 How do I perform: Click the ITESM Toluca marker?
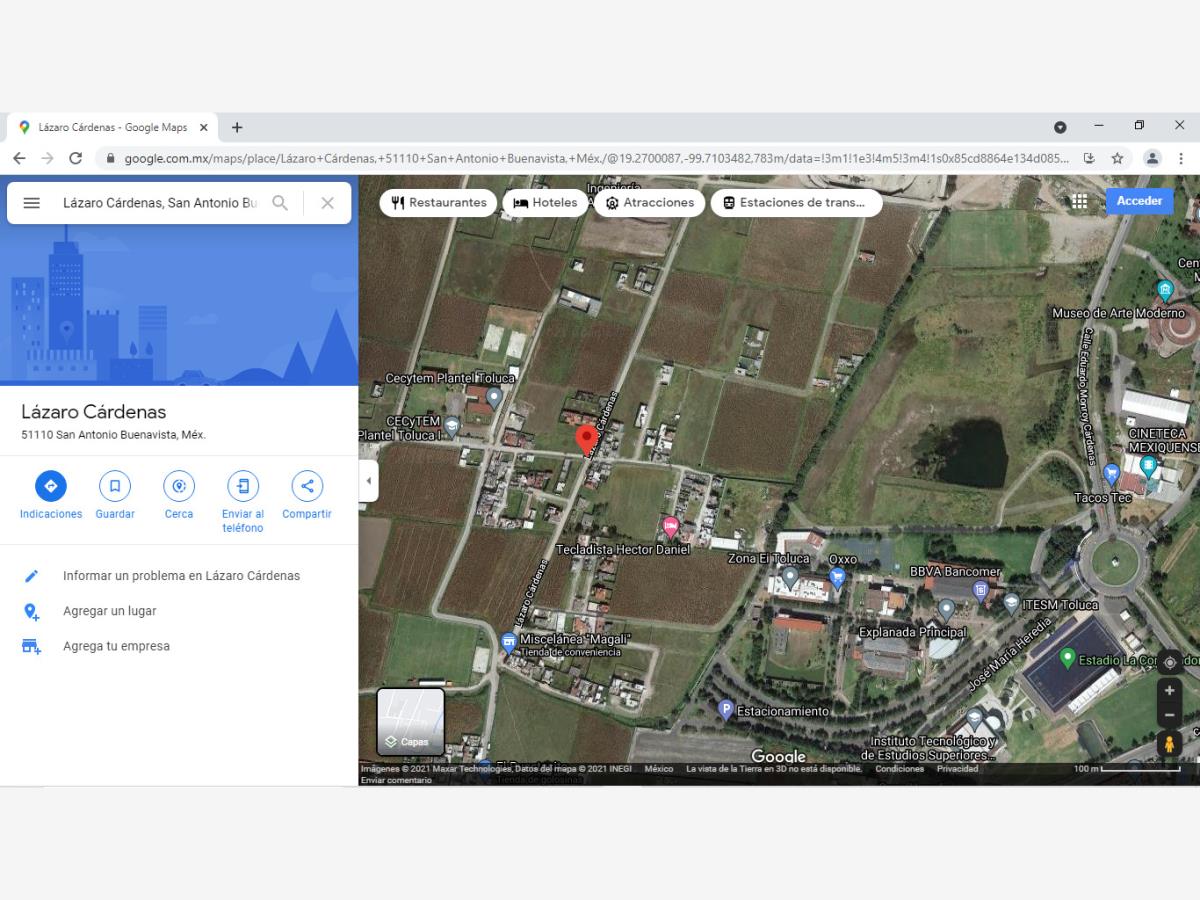(1011, 603)
